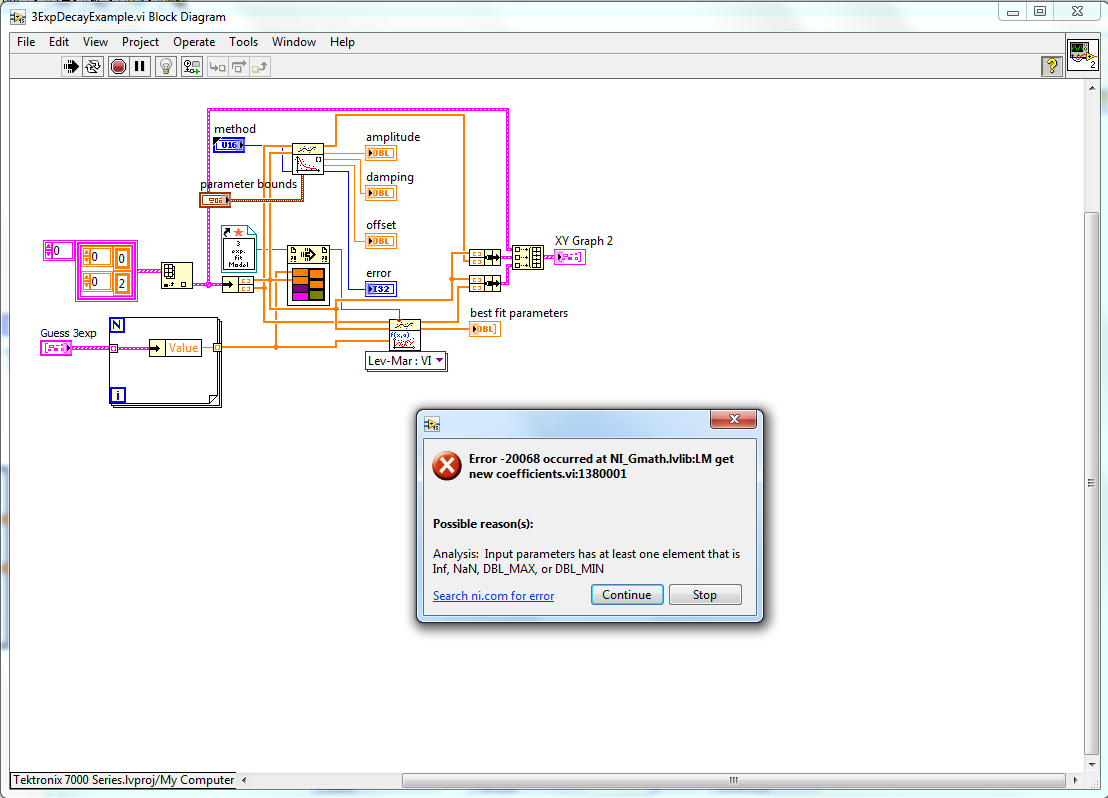Click the For Loop iteration i terminal

[x=118, y=395]
